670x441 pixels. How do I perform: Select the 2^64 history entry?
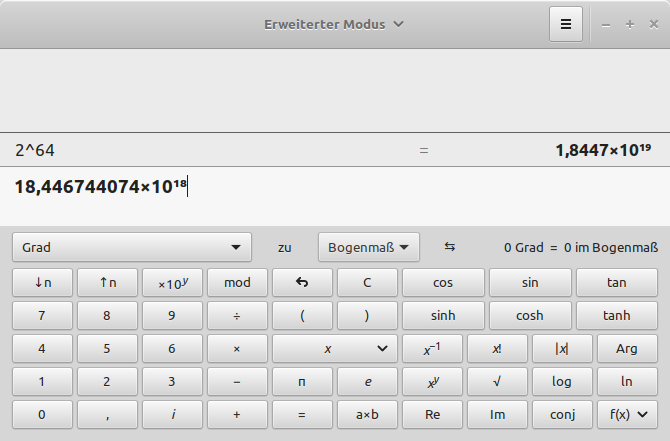pos(35,150)
